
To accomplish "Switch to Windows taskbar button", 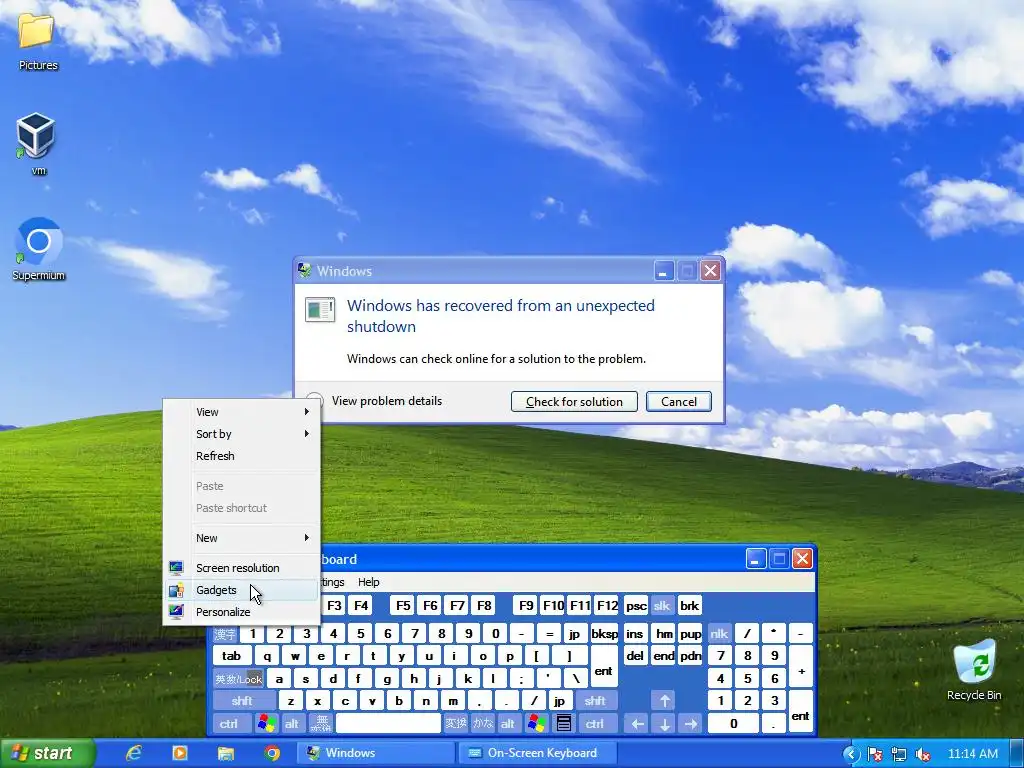I will (x=374, y=753).
